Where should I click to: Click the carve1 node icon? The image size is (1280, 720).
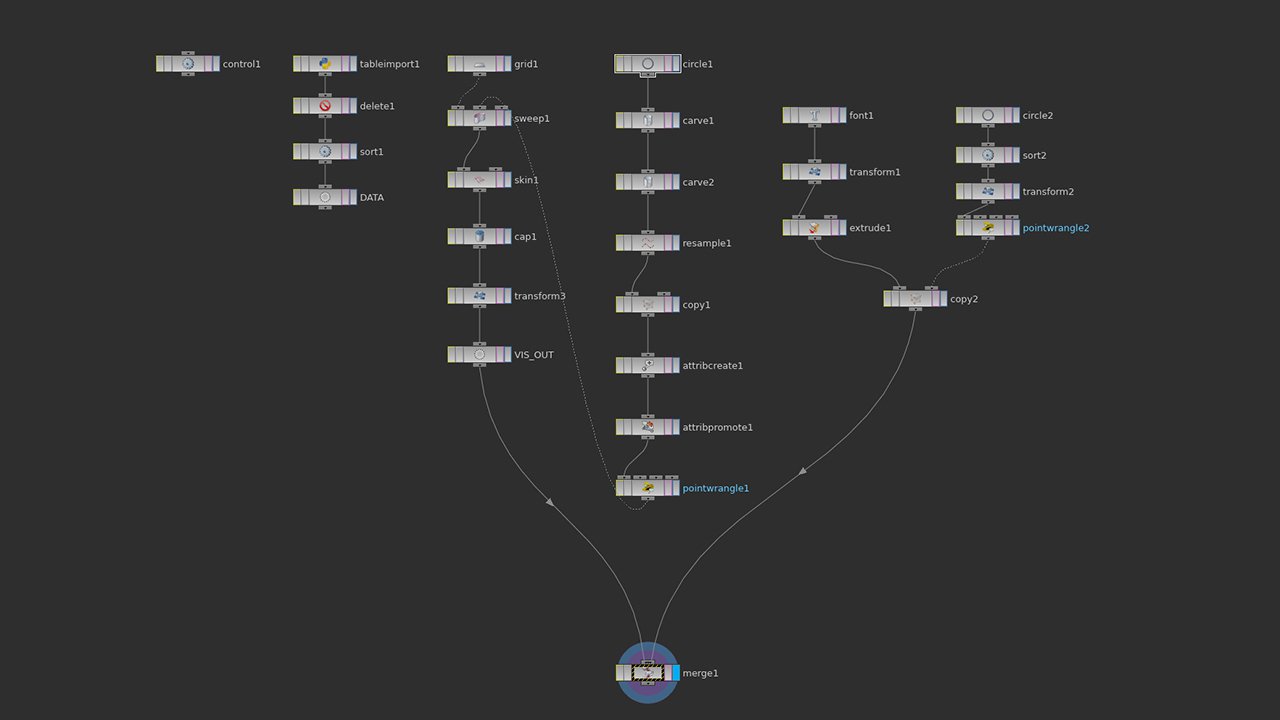(x=648, y=121)
